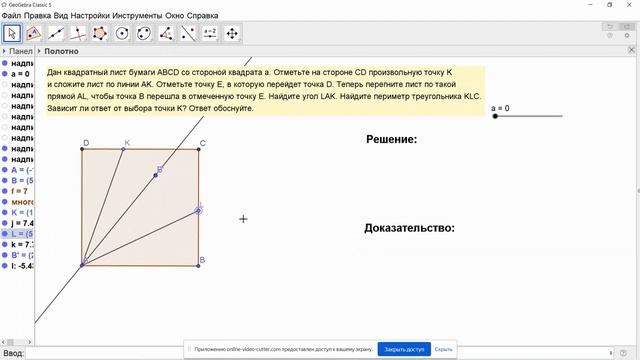Image resolution: width=640 pixels, height=360 pixels.
Task: Toggle visibility of a = 0
Action: click(5, 74)
